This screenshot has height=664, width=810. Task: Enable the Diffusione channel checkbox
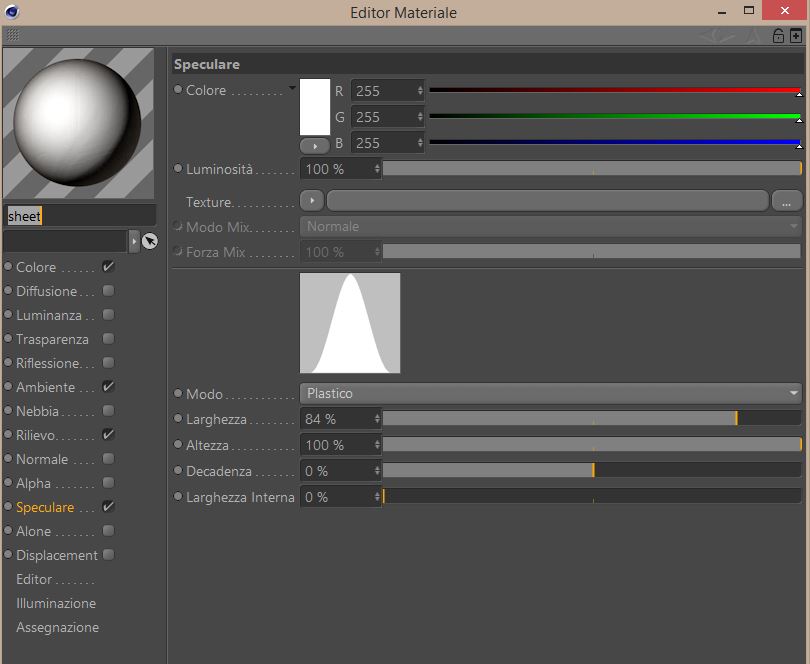tap(108, 290)
